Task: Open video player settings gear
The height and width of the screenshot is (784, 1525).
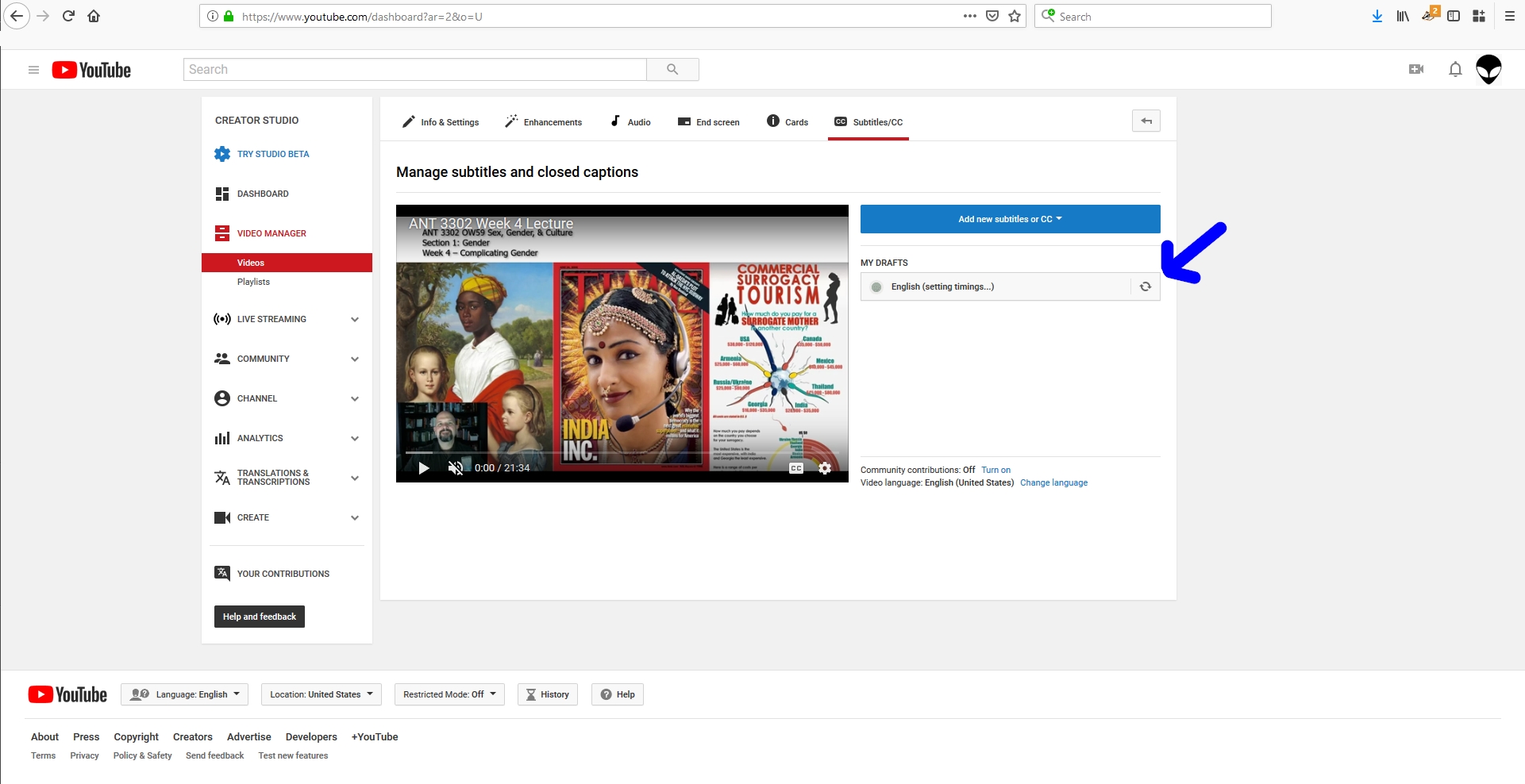Action: (x=825, y=468)
